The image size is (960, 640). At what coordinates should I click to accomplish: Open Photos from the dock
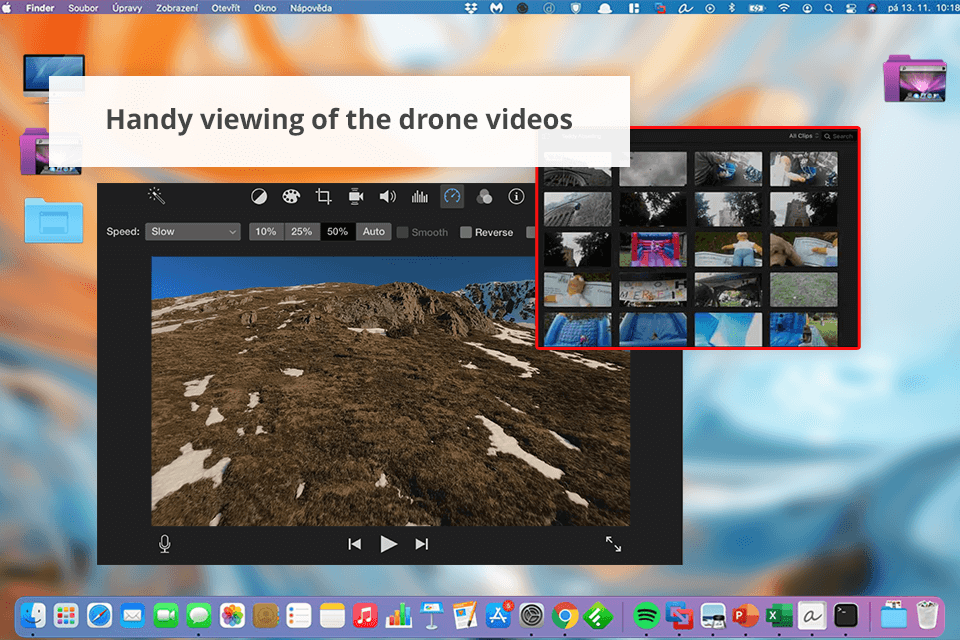pyautogui.click(x=232, y=616)
